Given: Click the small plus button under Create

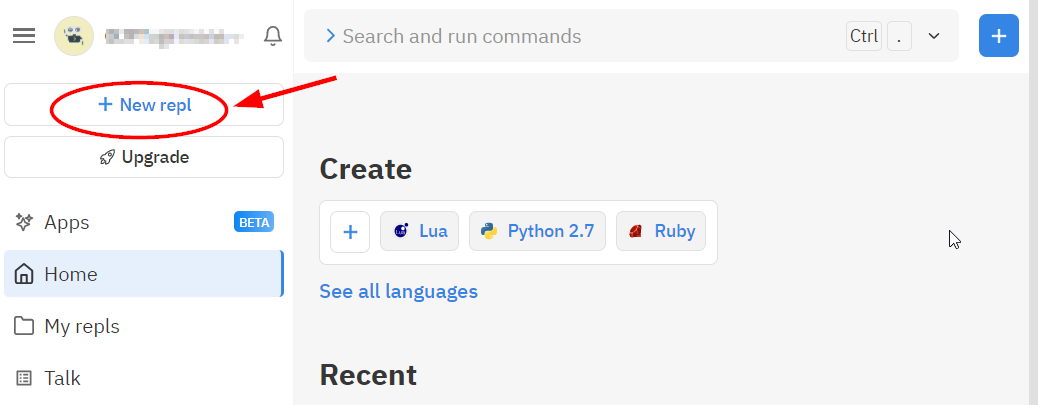Looking at the screenshot, I should [x=350, y=231].
